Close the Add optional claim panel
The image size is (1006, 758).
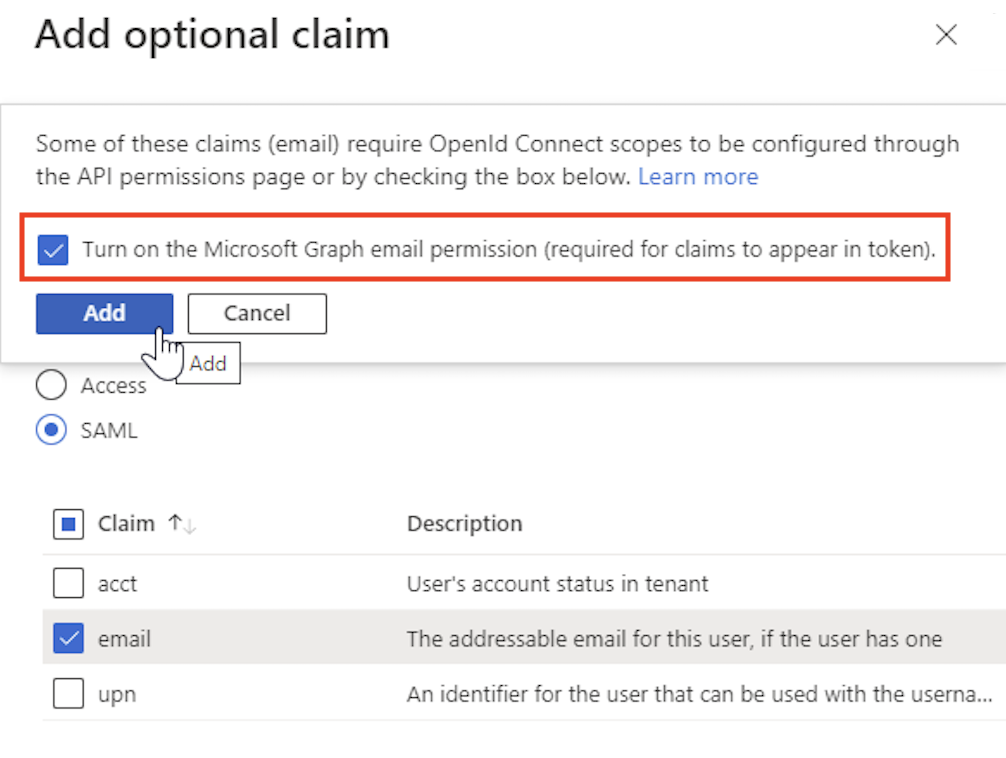[x=945, y=36]
